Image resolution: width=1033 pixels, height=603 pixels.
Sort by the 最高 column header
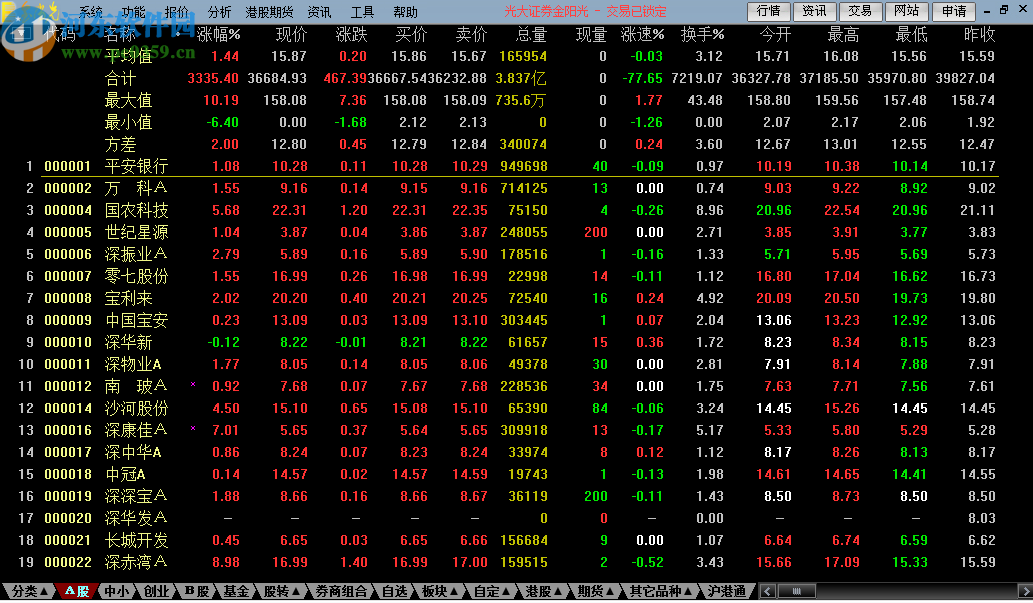pyautogui.click(x=843, y=34)
